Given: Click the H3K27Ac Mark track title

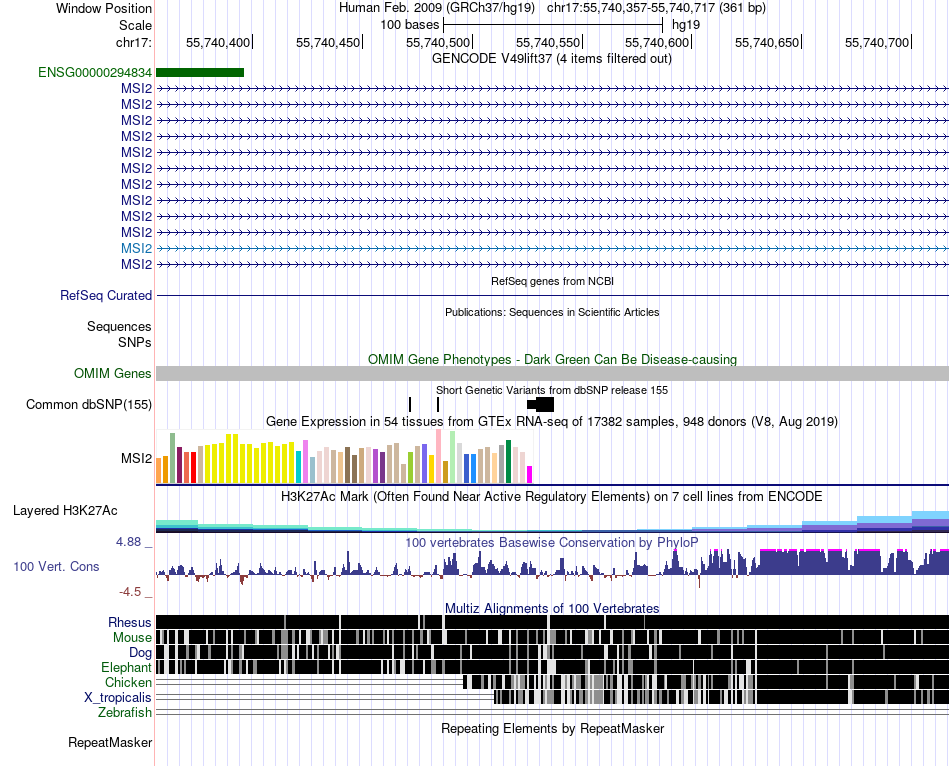Looking at the screenshot, I should point(552,496).
